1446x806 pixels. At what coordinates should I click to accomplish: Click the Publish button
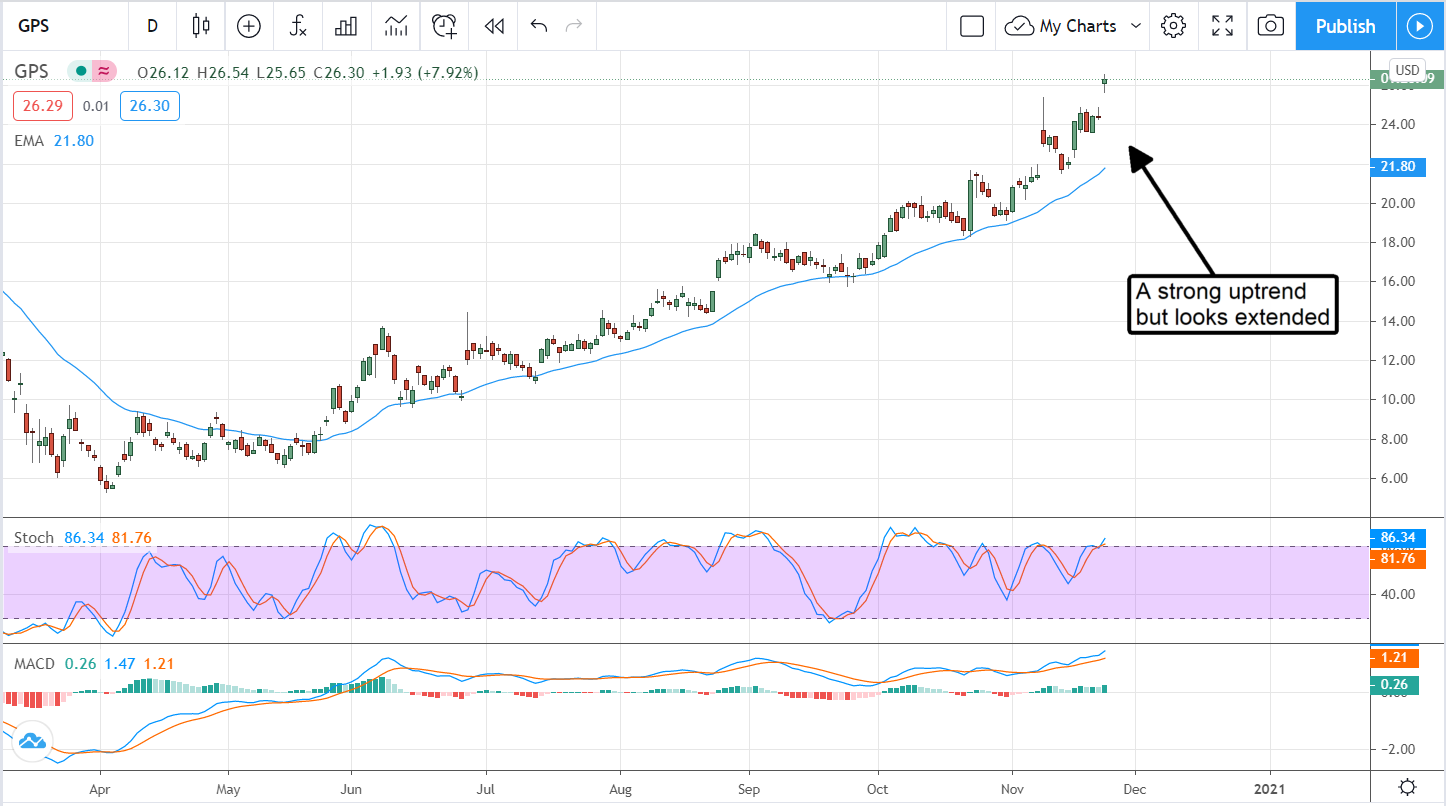tap(1344, 26)
